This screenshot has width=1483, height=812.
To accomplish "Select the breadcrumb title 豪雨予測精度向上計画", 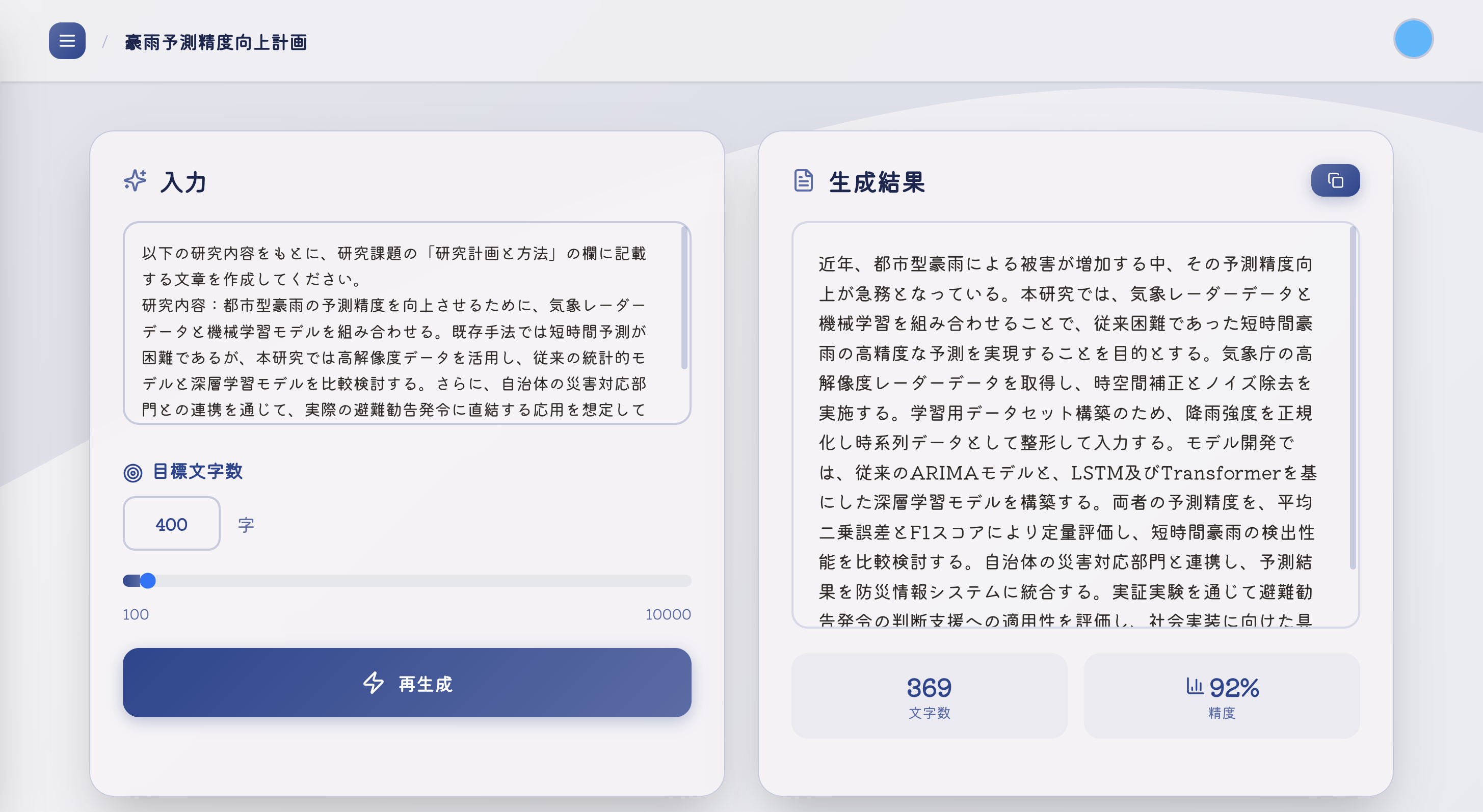I will pyautogui.click(x=216, y=41).
